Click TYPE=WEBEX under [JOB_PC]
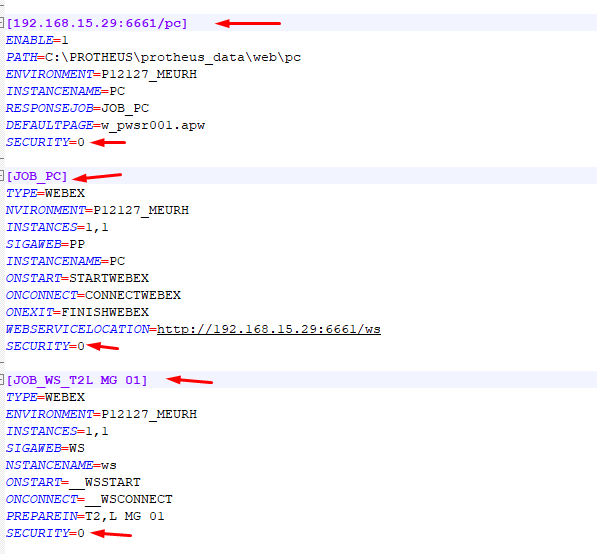Image resolution: width=597 pixels, height=554 pixels. point(45,193)
